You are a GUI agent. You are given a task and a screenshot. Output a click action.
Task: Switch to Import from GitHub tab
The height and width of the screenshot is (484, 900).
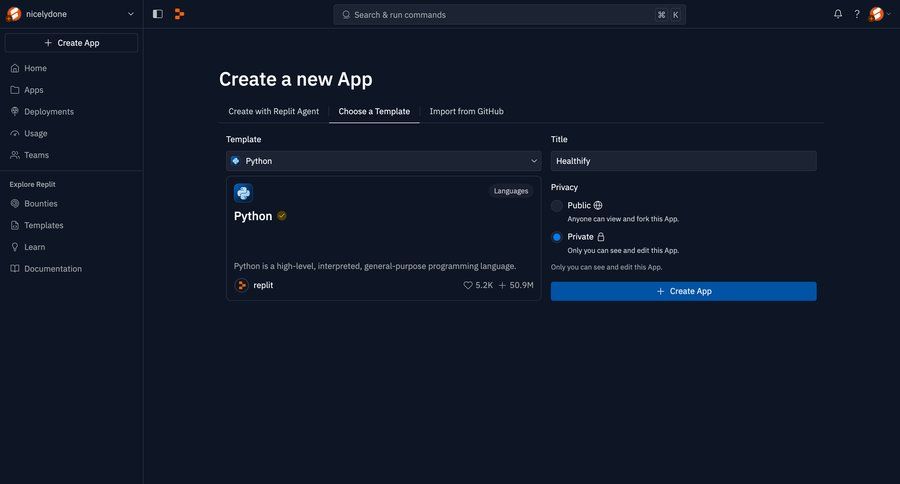467,111
